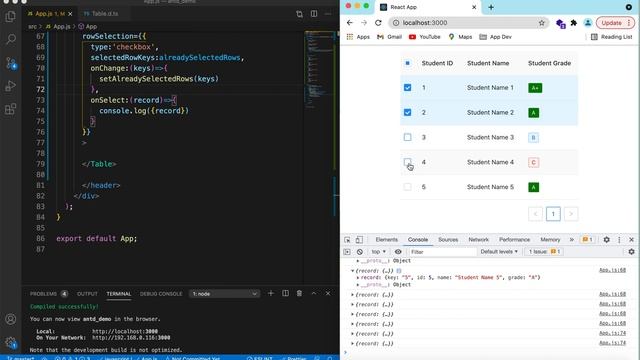
Task: Show more DevTools tabs chevron
Action: 571,240
